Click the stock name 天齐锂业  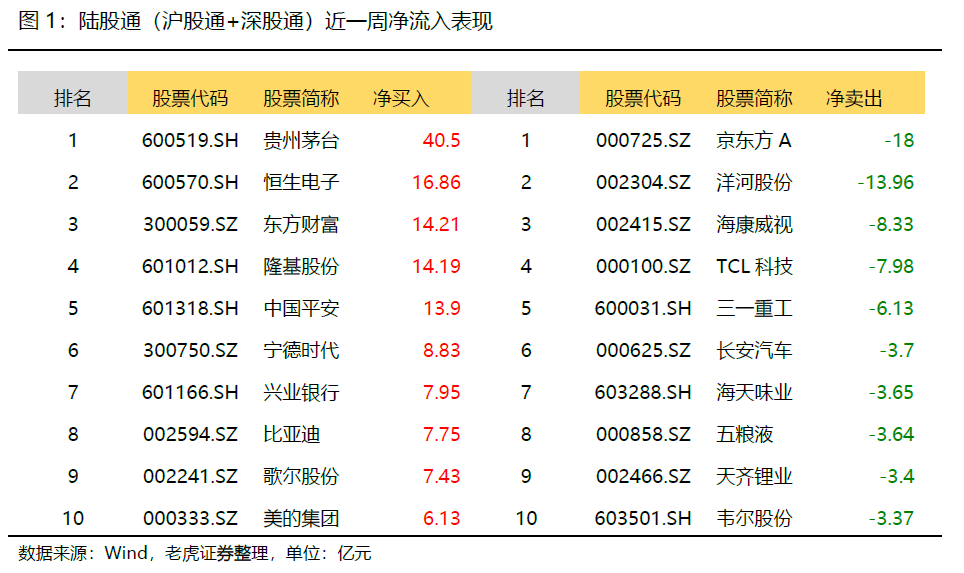click(x=754, y=476)
